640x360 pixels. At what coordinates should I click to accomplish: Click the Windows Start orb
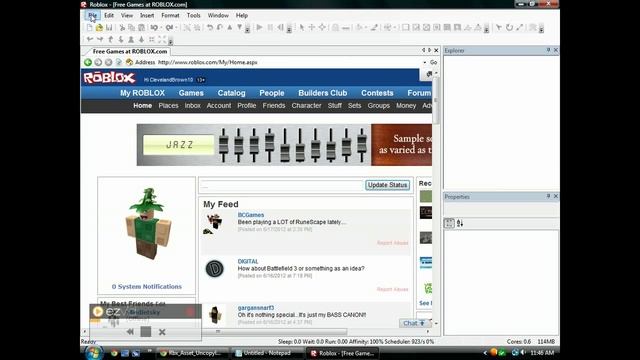(93, 353)
